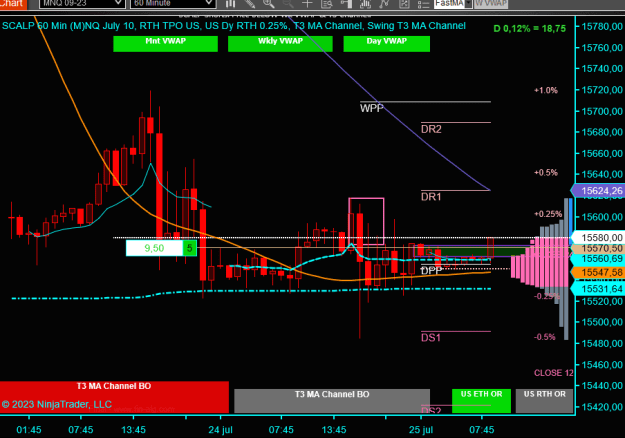Select the DS1 support level label
Viewport: 625px width, 438px height.
point(431,338)
